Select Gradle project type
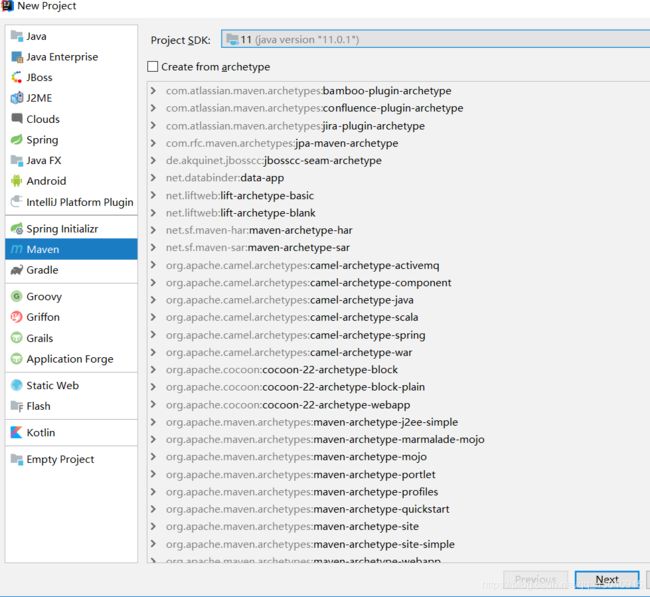650x597 pixels. click(x=71, y=270)
